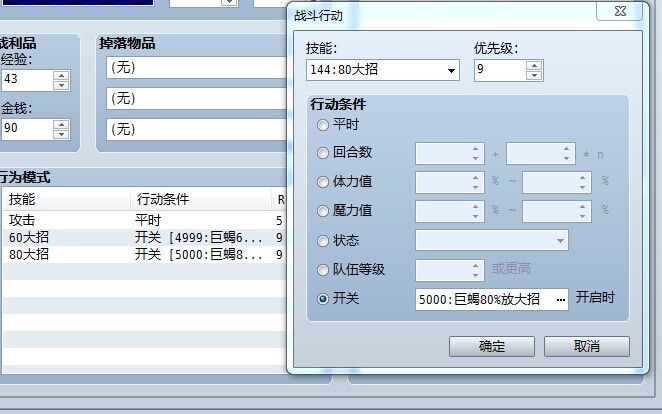Click condition 开关 [4999:巨蝎6... cell
Viewport: 662px width, 414px height.
coord(201,238)
